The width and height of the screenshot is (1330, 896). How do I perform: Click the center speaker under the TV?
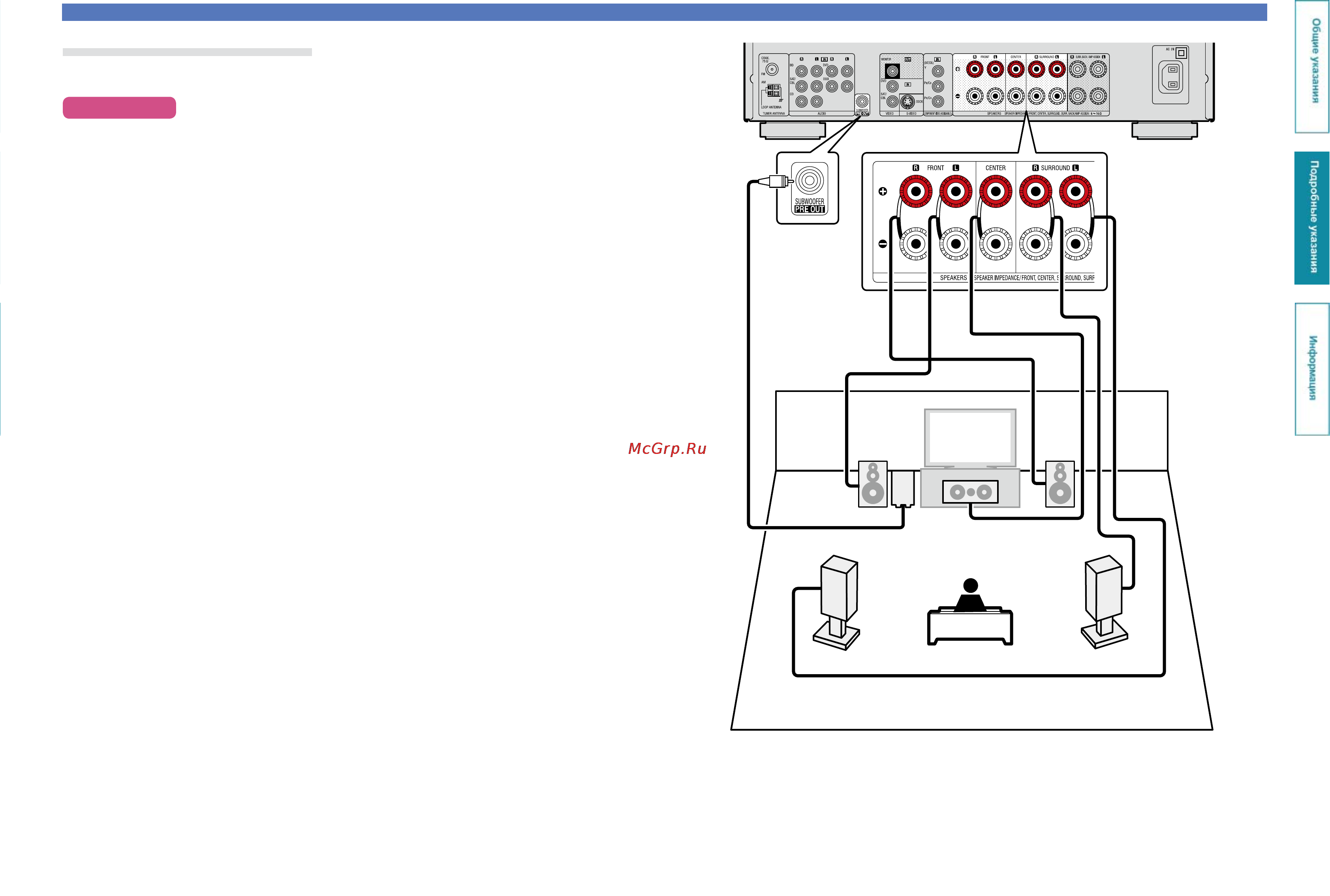pos(971,491)
